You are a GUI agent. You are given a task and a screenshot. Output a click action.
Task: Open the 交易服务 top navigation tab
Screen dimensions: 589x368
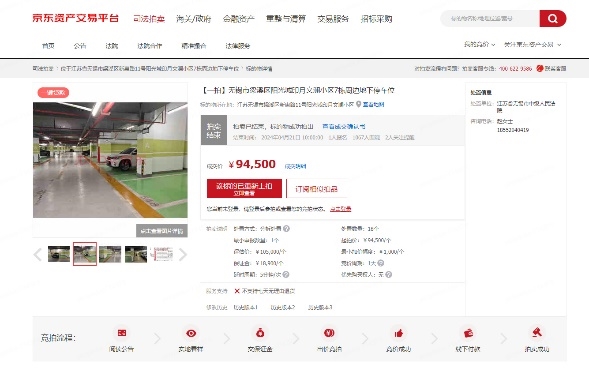333,19
